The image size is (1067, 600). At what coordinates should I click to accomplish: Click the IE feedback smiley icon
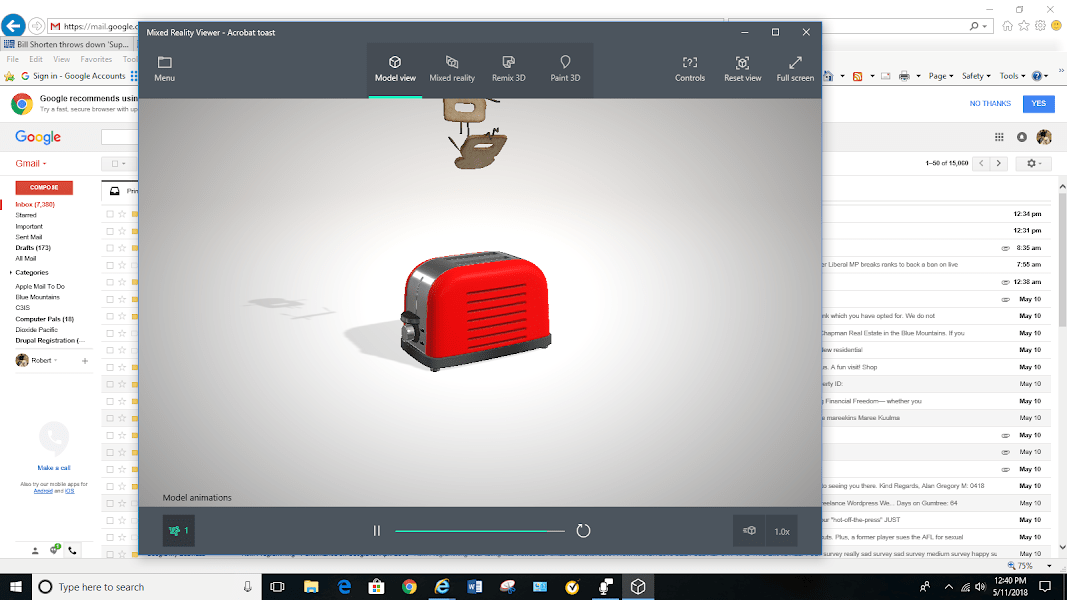click(x=1056, y=26)
